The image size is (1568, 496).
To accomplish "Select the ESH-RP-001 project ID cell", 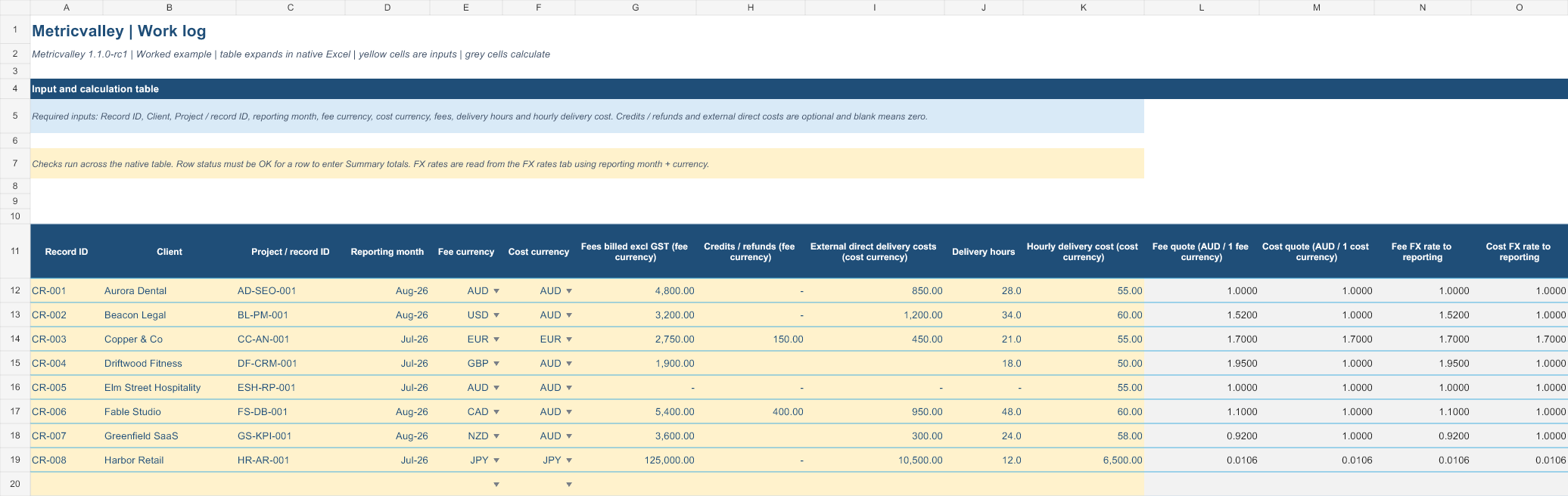I will 291,388.
